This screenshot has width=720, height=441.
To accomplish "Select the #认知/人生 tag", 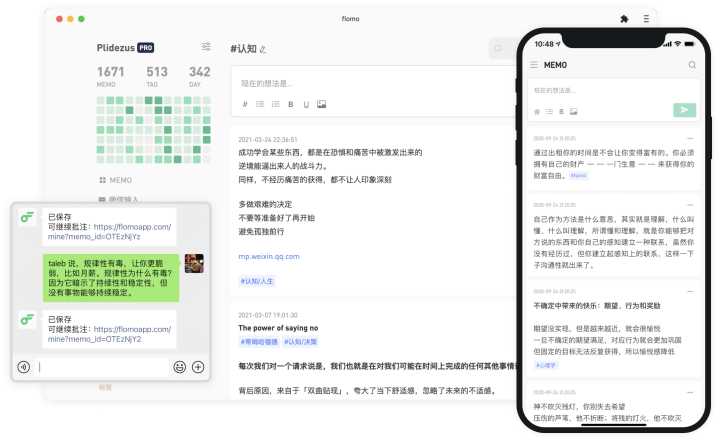I will (x=257, y=281).
